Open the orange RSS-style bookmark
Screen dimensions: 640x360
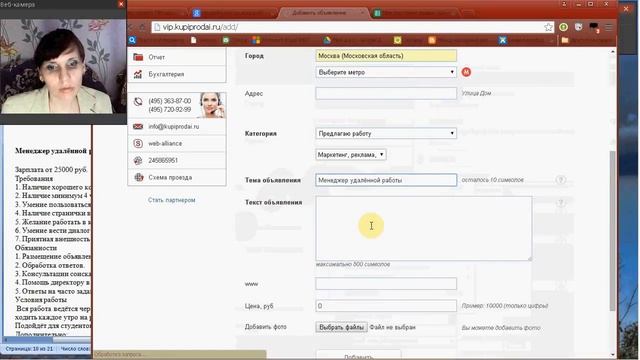pyautogui.click(x=432, y=40)
